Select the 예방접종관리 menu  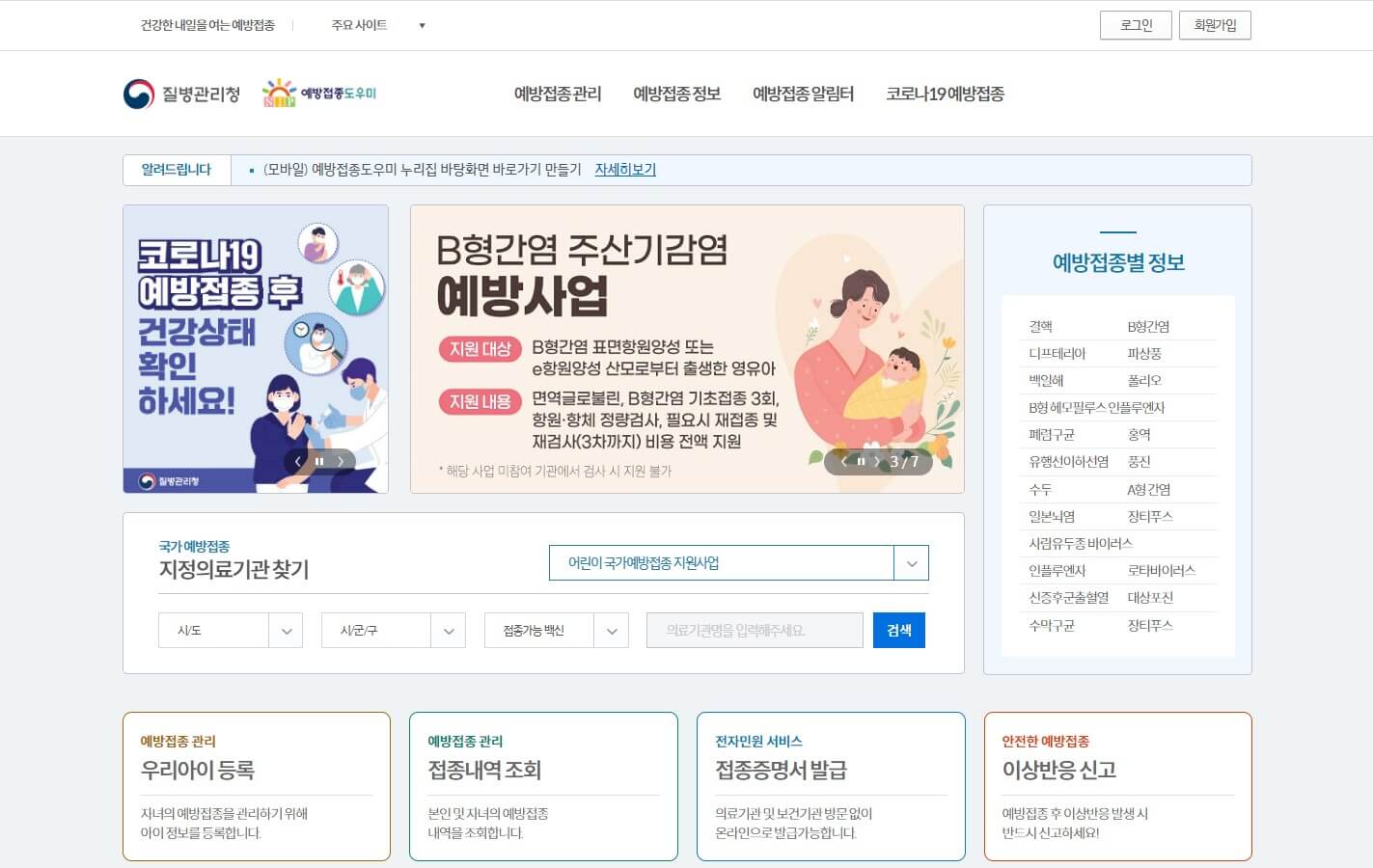pos(557,94)
